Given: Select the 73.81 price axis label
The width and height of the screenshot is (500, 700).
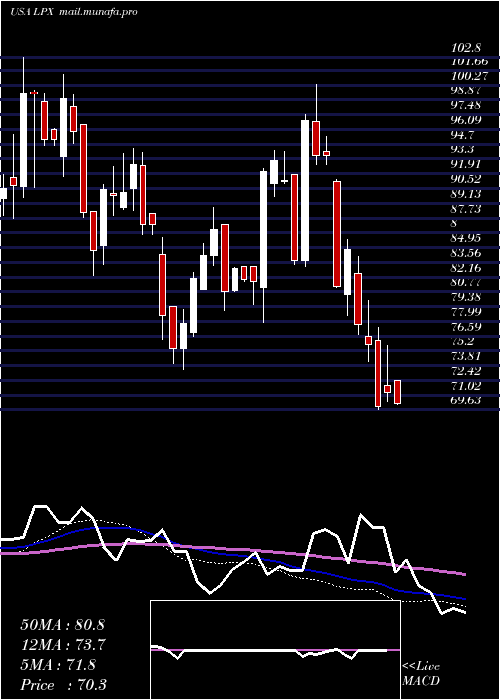Looking at the screenshot, I should pos(467,356).
